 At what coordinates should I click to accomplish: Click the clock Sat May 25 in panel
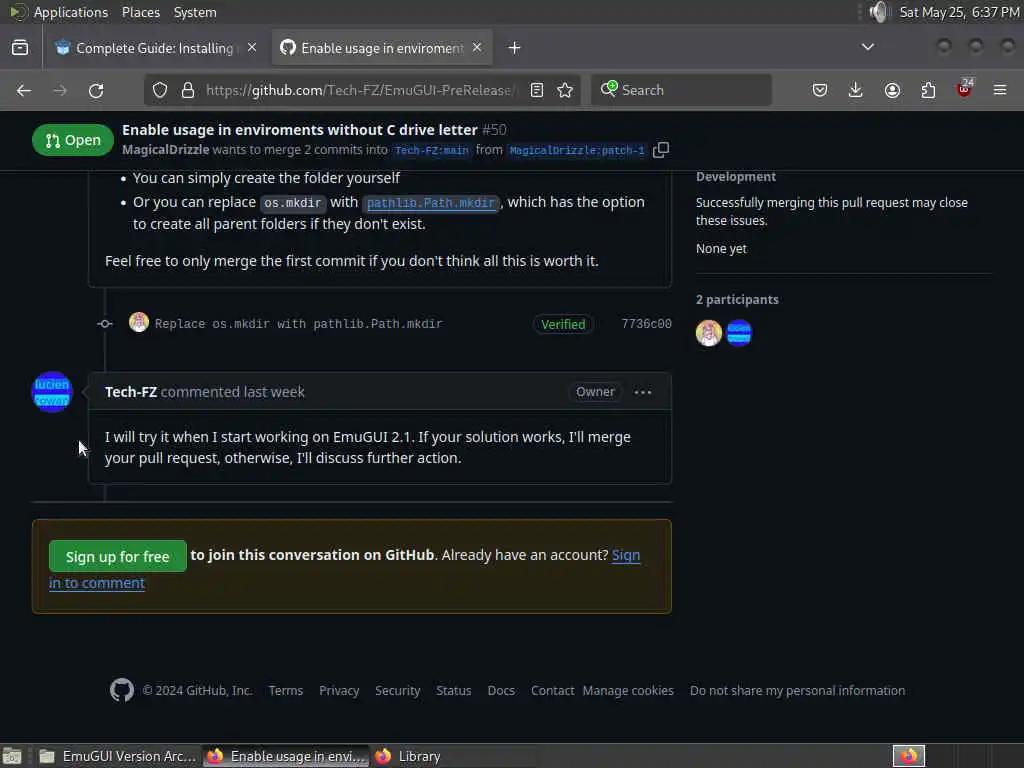959,12
